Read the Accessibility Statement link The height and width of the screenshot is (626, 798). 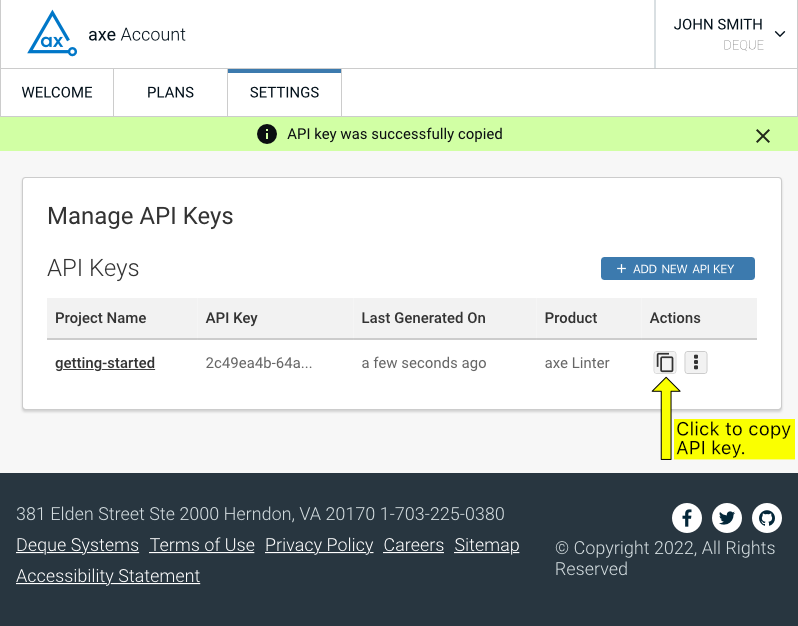coord(108,576)
